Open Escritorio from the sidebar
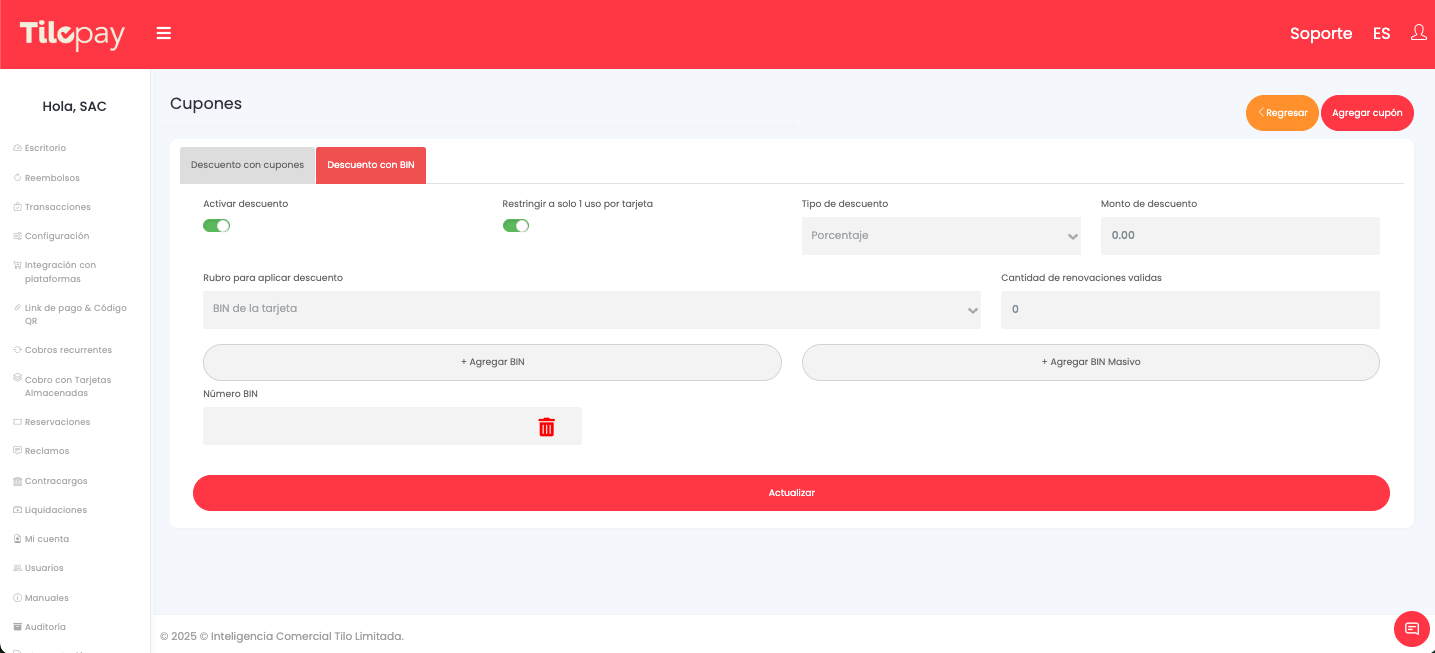The height and width of the screenshot is (653, 1435). pos(45,148)
